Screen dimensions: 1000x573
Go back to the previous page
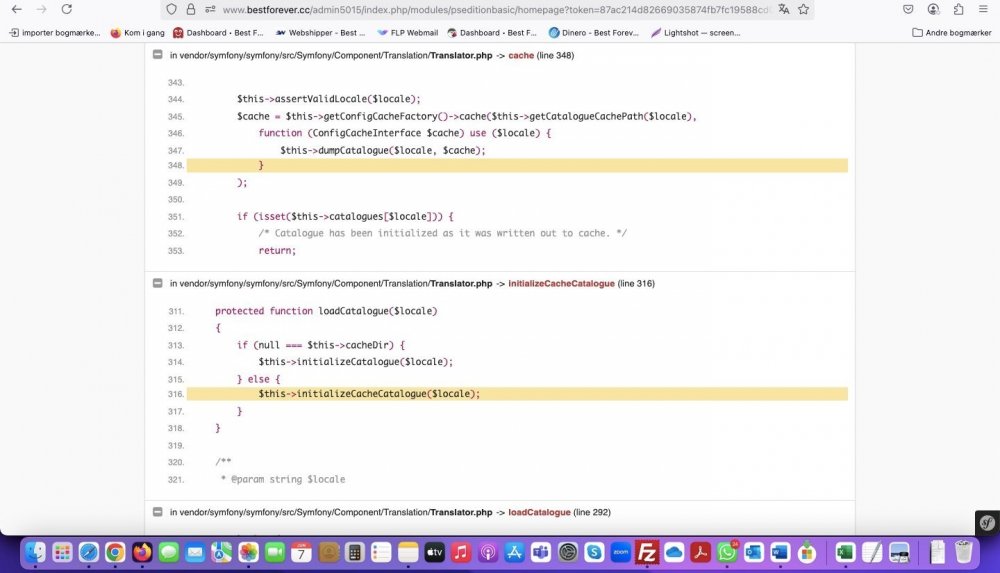tap(17, 9)
